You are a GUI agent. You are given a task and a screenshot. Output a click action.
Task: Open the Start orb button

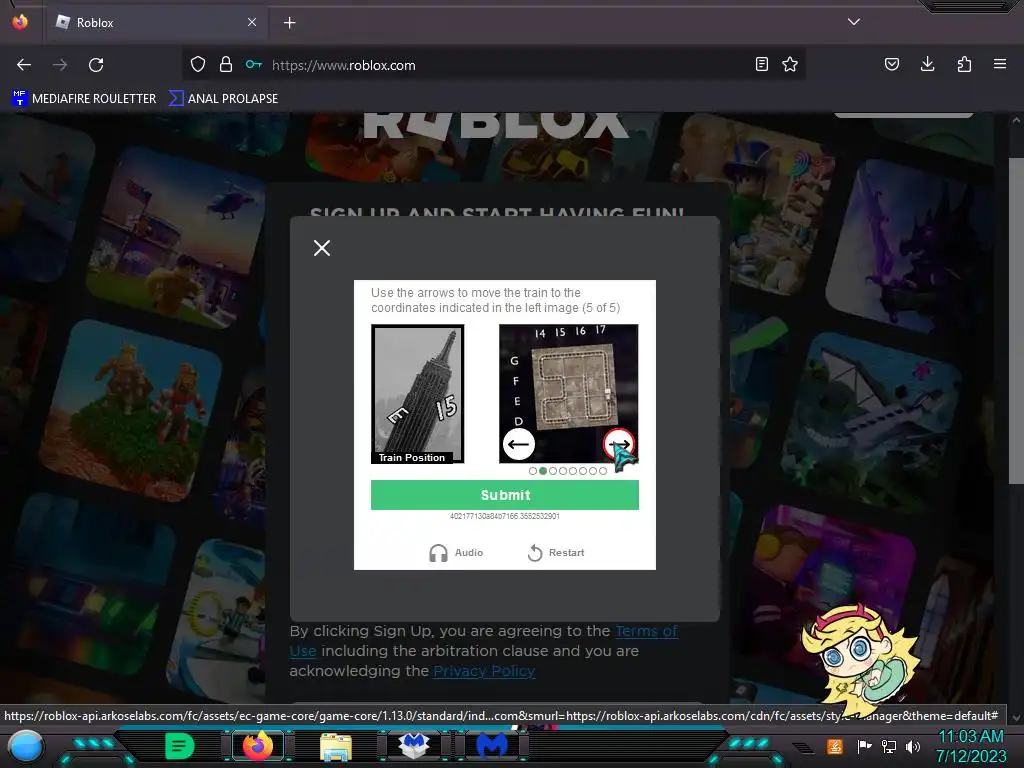click(x=25, y=747)
